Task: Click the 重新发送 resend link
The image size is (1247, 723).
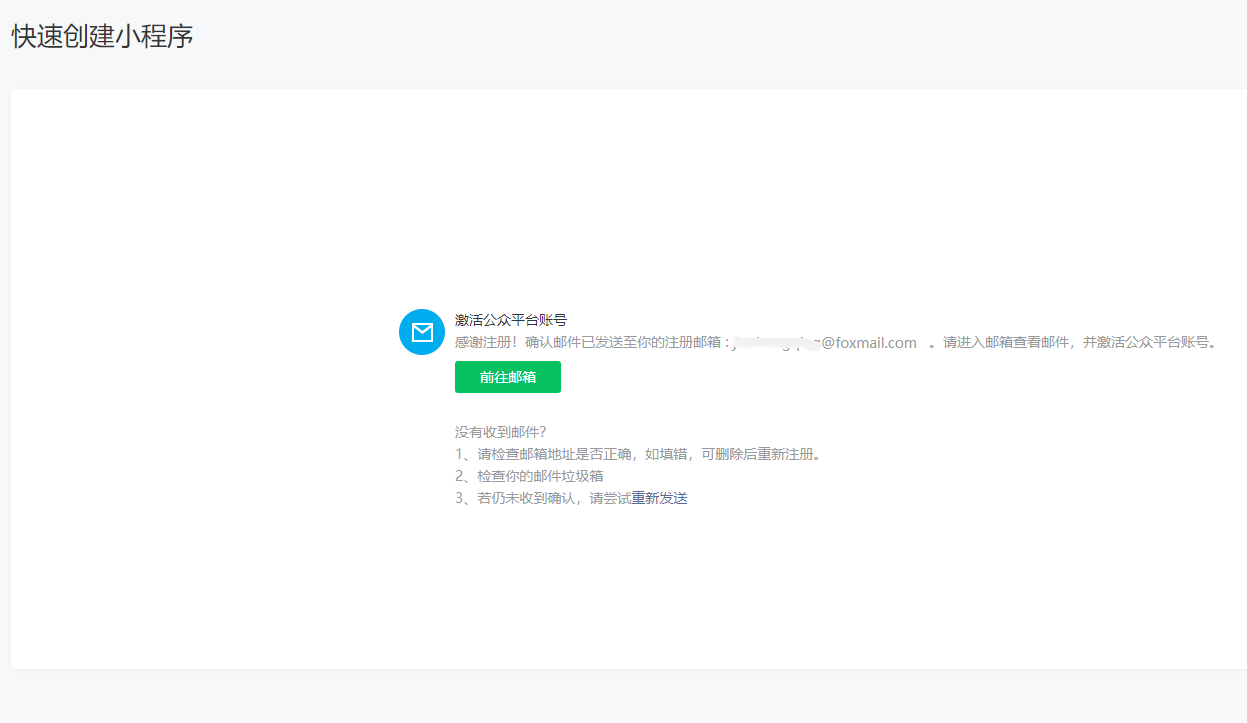Action: coord(659,498)
